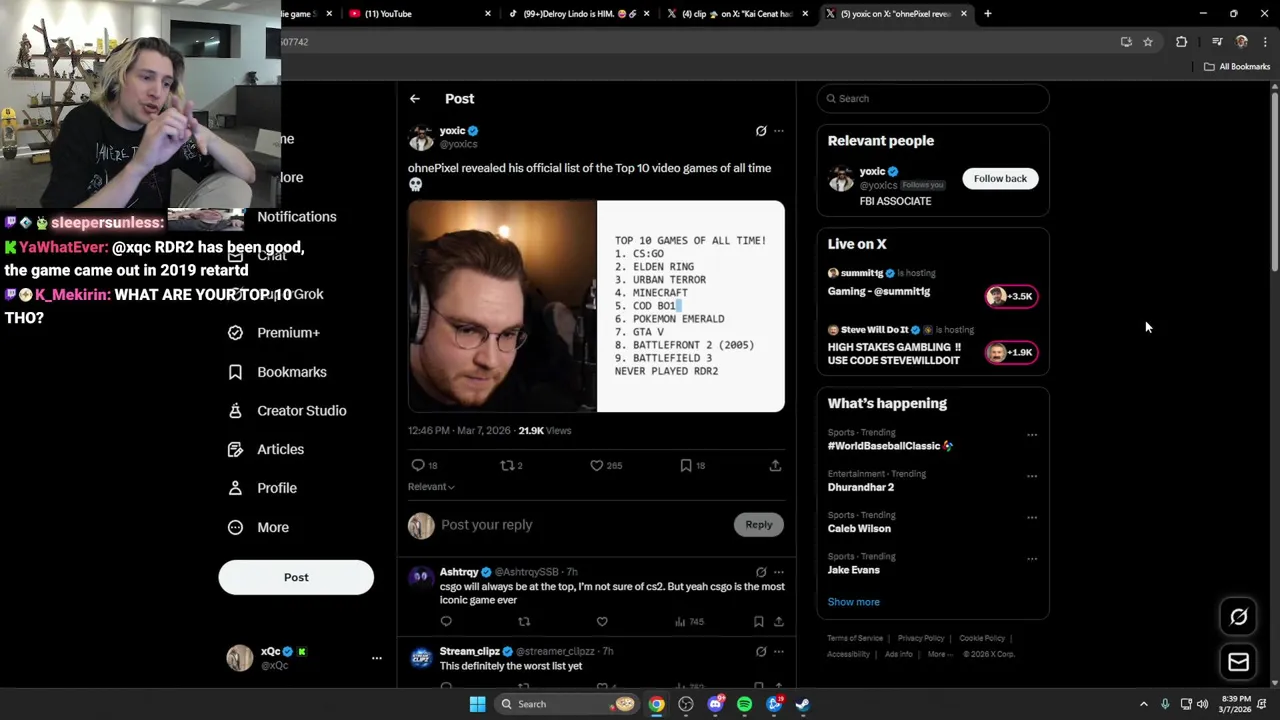Open yoxic's profile avatar on the post
Image resolution: width=1280 pixels, height=720 pixels.
point(421,137)
